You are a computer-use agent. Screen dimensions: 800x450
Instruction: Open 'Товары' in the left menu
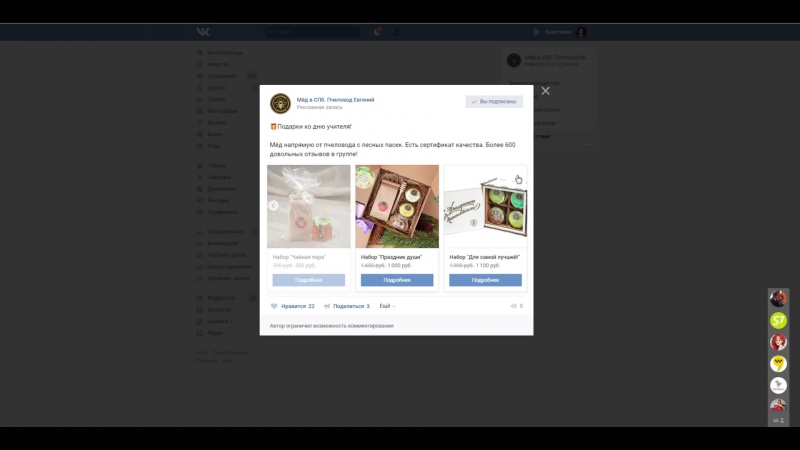(x=217, y=165)
